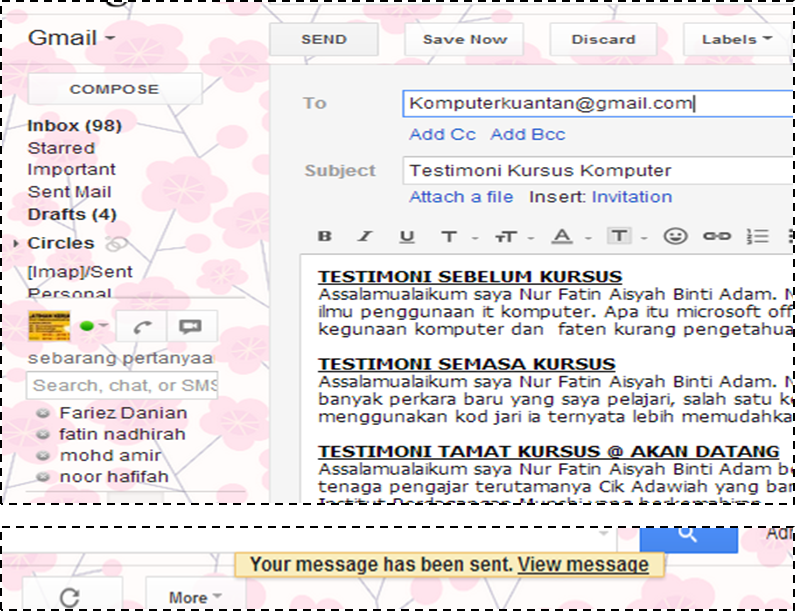Screen dimensions: 795x611
Task: Click the Italic formatting icon
Action: [x=365, y=236]
